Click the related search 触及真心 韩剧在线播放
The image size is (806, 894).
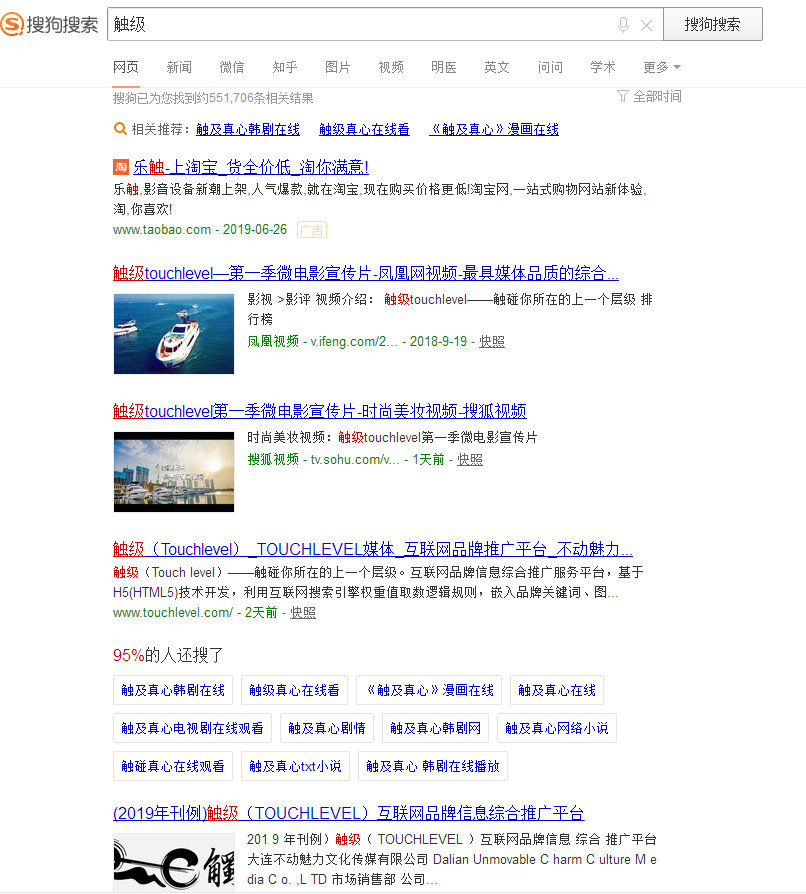point(433,766)
